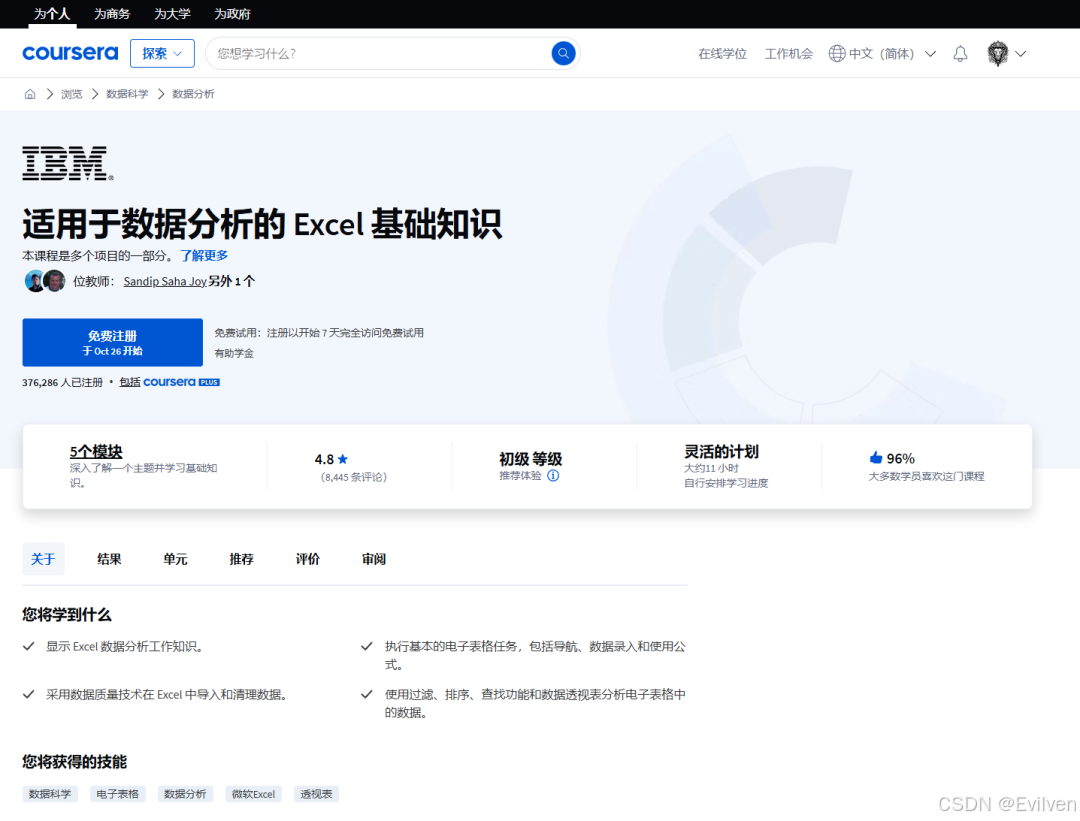Click the 您将学到什么 heading
The image size is (1080, 821).
click(67, 614)
